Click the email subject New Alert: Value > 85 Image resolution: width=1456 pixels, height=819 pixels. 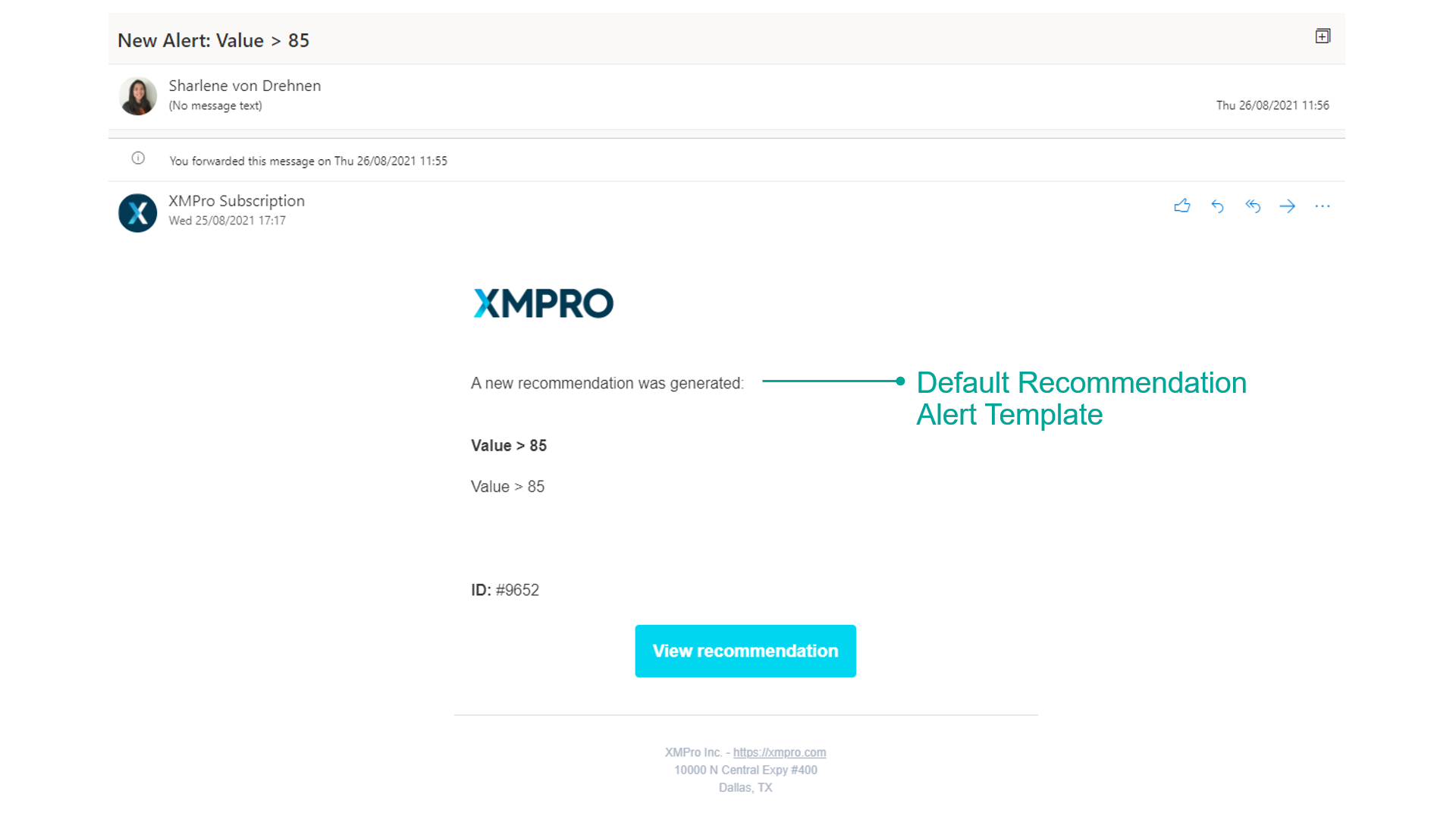213,41
